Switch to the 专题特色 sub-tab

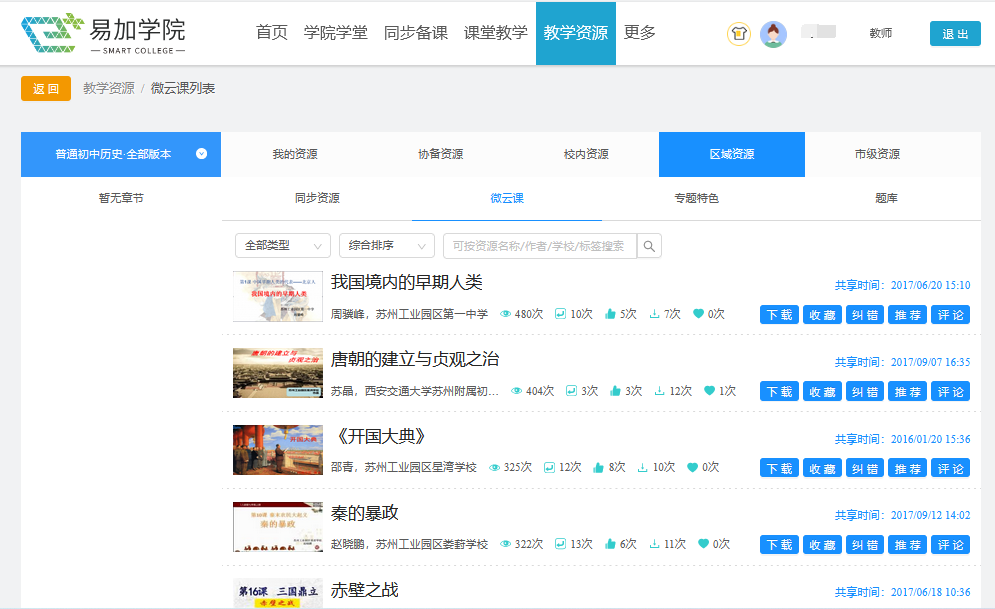[696, 199]
